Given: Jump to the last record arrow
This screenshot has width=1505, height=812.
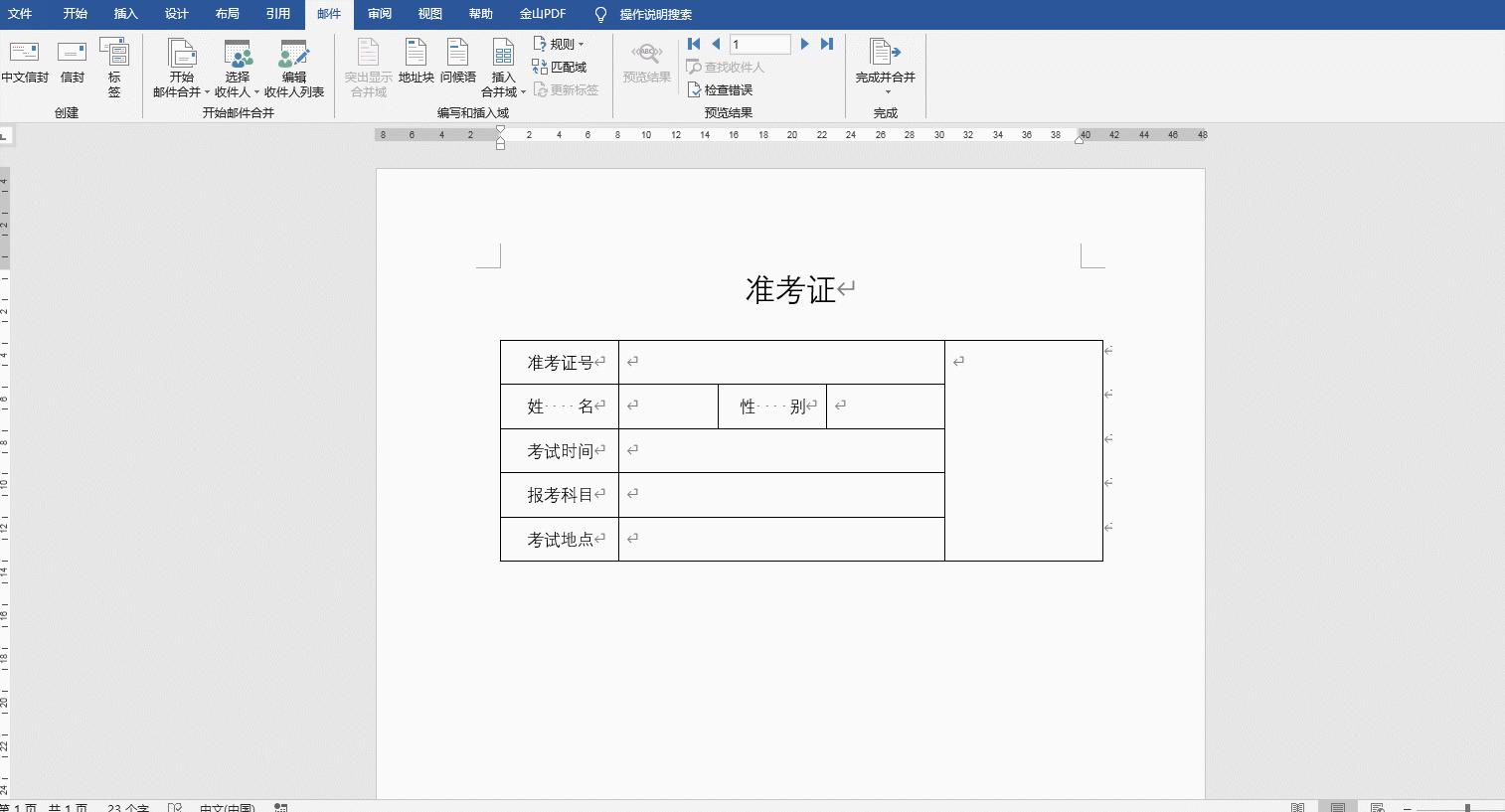Looking at the screenshot, I should coord(827,44).
